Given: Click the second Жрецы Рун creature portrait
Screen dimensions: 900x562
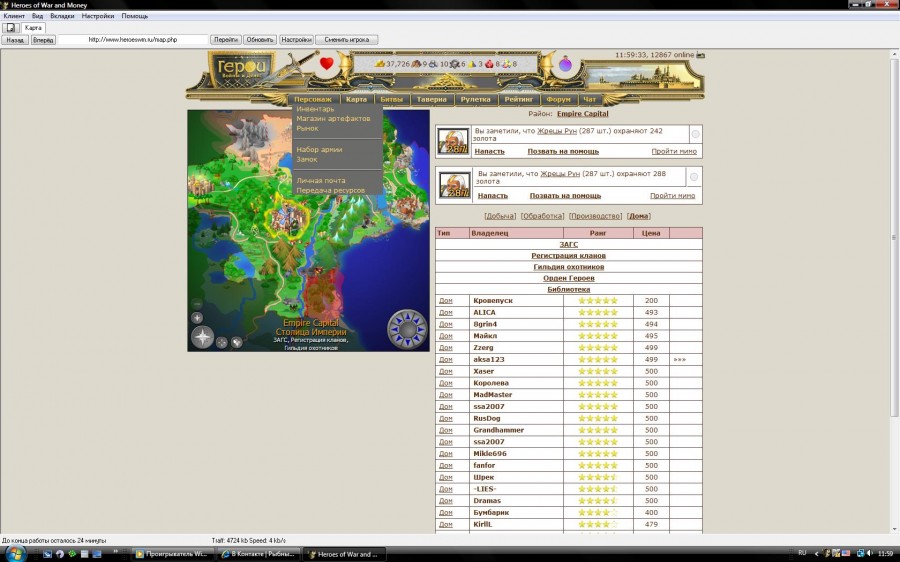Looking at the screenshot, I should coord(454,185).
